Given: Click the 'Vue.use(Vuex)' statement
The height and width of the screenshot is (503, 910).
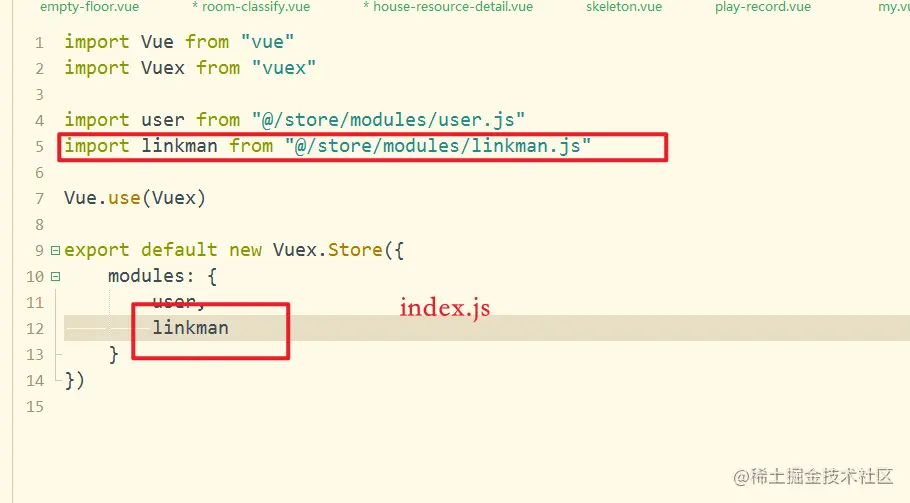Looking at the screenshot, I should pos(135,198).
